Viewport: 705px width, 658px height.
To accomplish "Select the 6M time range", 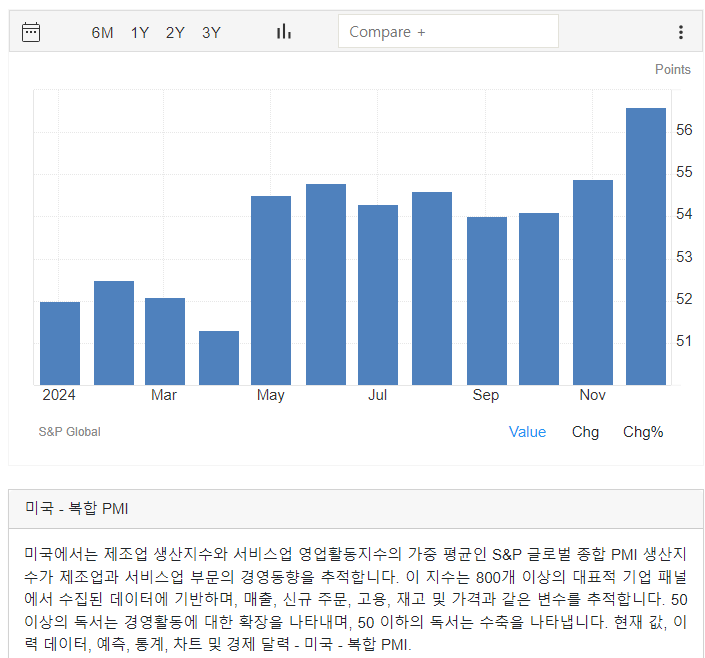I will (102, 33).
